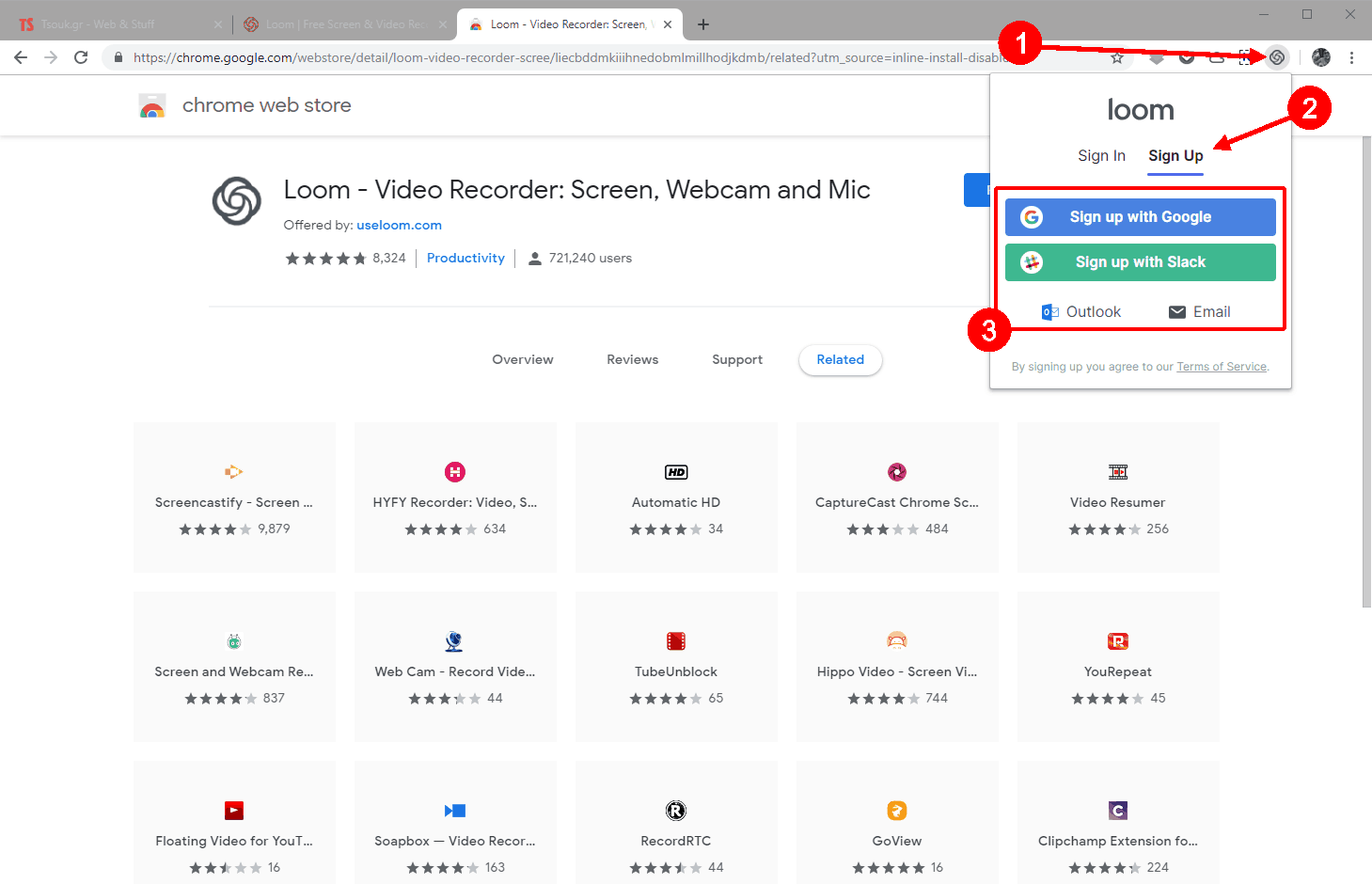
Task: Click the large Loom extension logo
Action: click(x=236, y=200)
